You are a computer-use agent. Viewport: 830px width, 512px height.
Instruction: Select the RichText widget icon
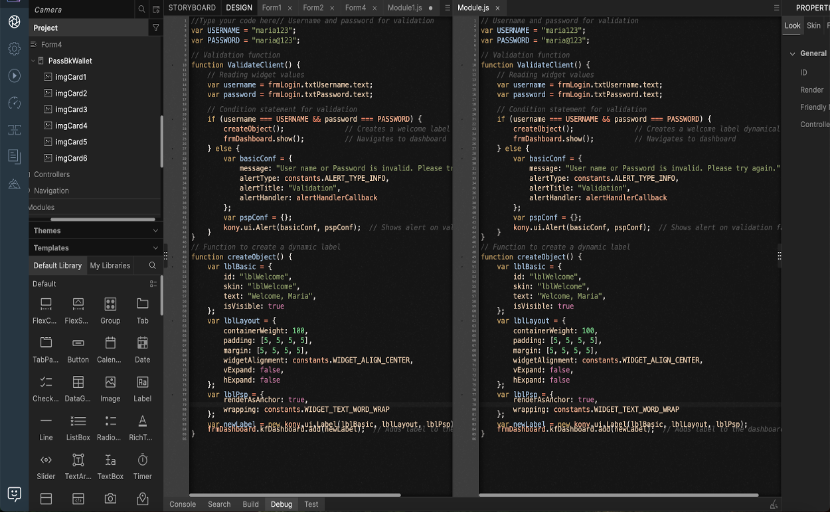click(x=143, y=421)
